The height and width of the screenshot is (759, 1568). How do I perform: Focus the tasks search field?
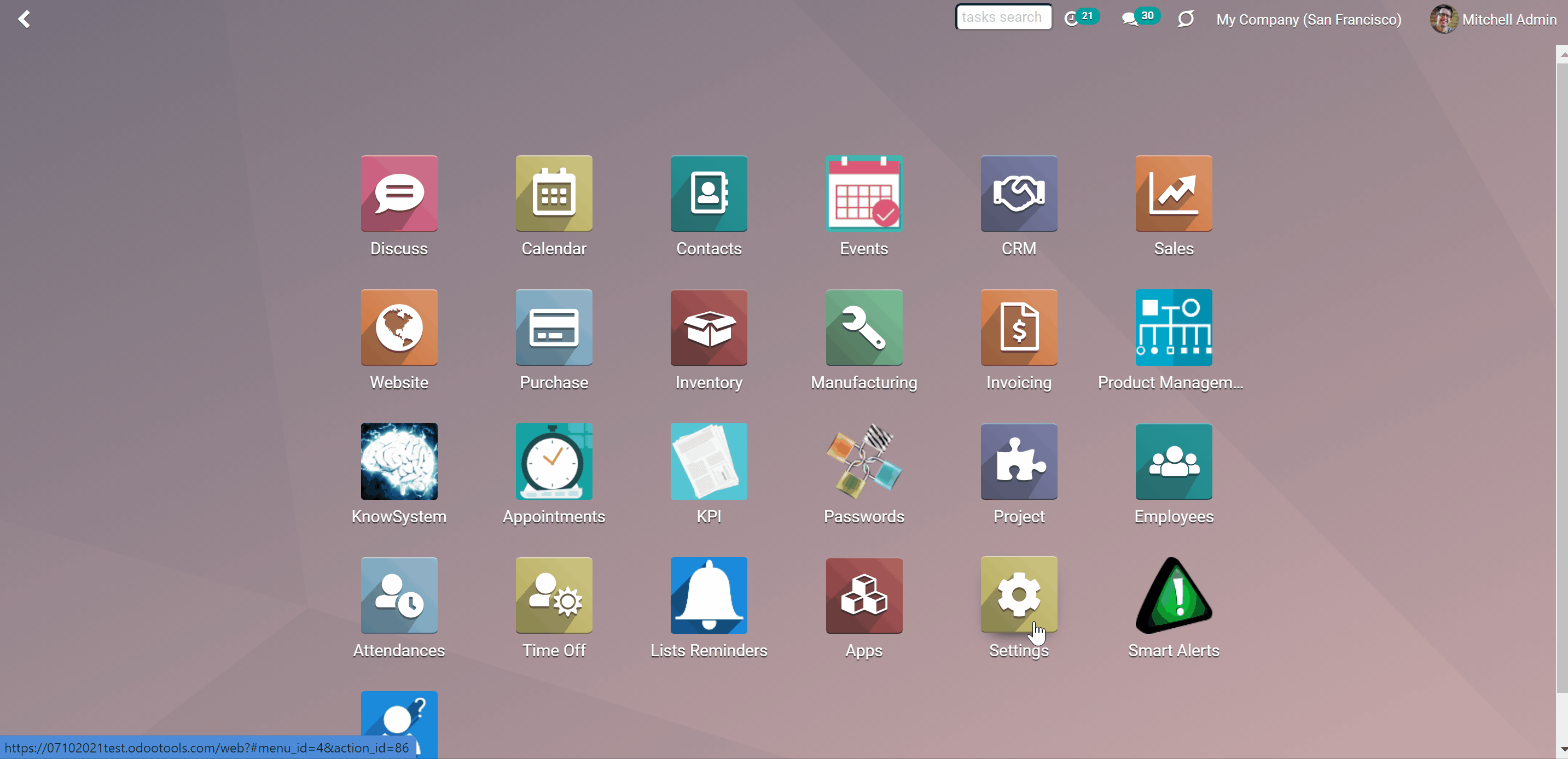(x=1003, y=17)
